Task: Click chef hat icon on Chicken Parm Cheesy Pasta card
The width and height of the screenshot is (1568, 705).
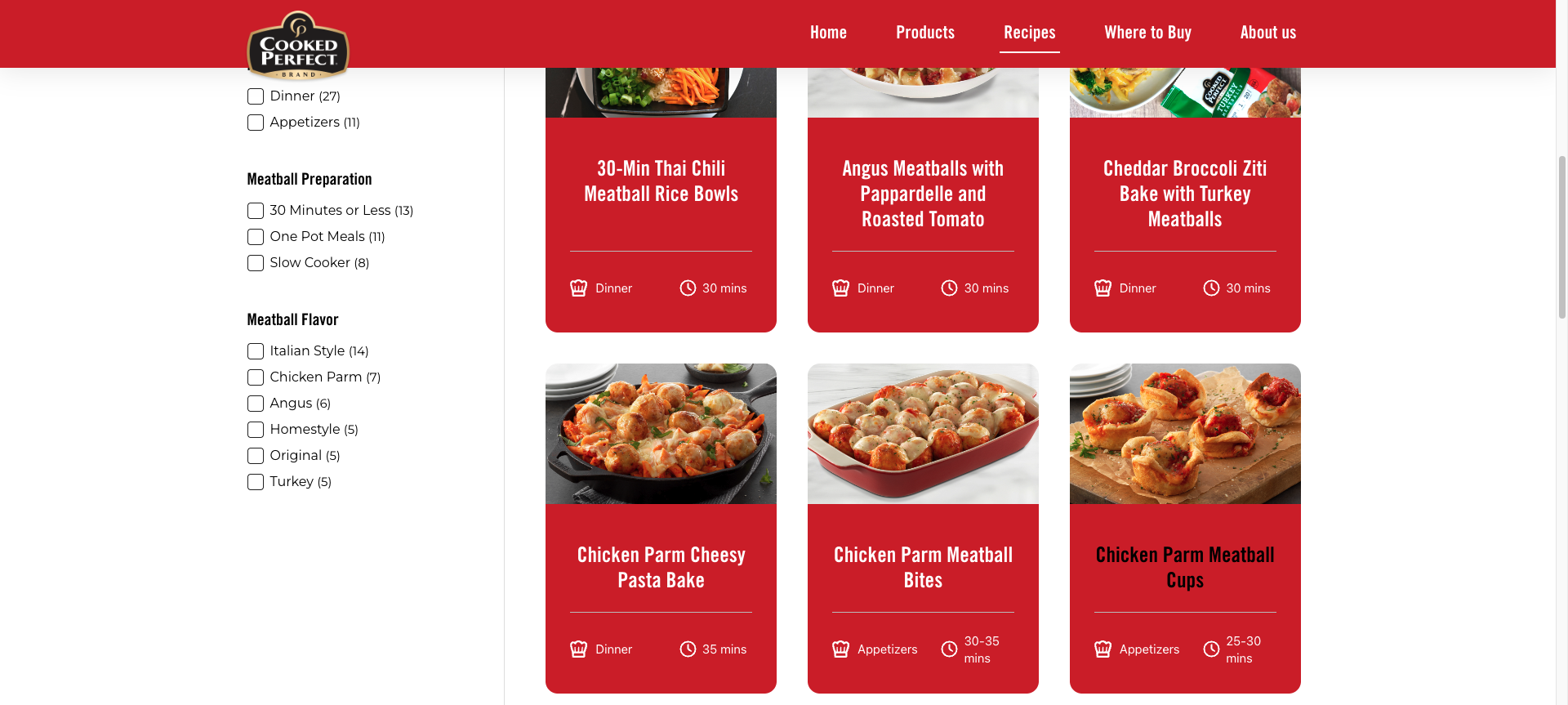Action: pos(578,649)
